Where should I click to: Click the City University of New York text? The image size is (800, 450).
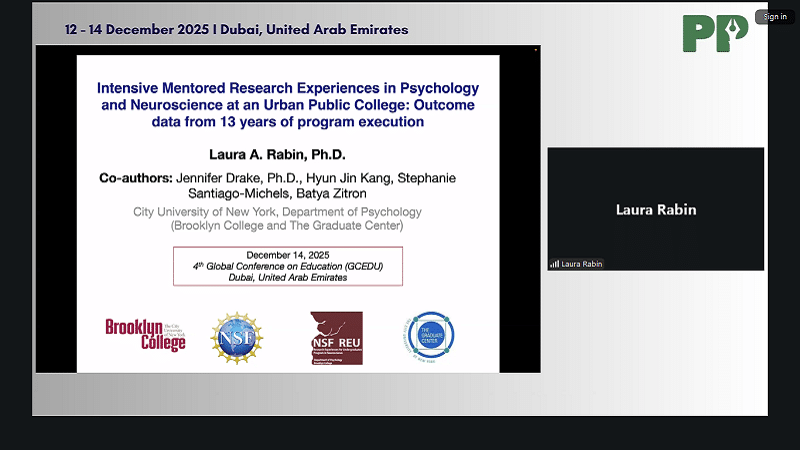(277, 212)
